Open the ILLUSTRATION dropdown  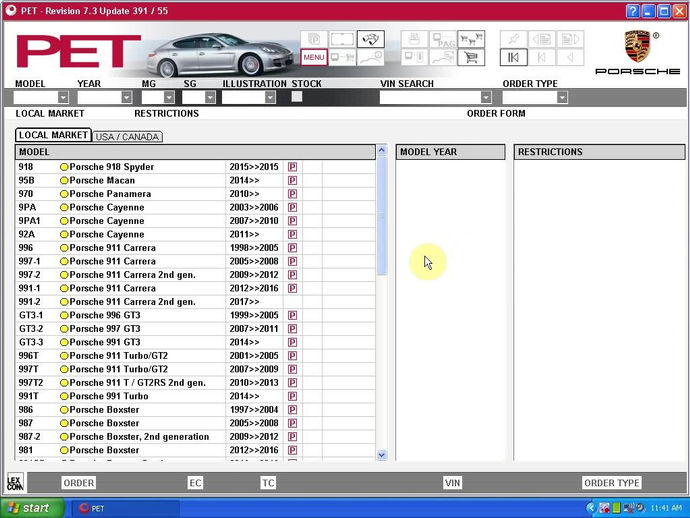270,97
